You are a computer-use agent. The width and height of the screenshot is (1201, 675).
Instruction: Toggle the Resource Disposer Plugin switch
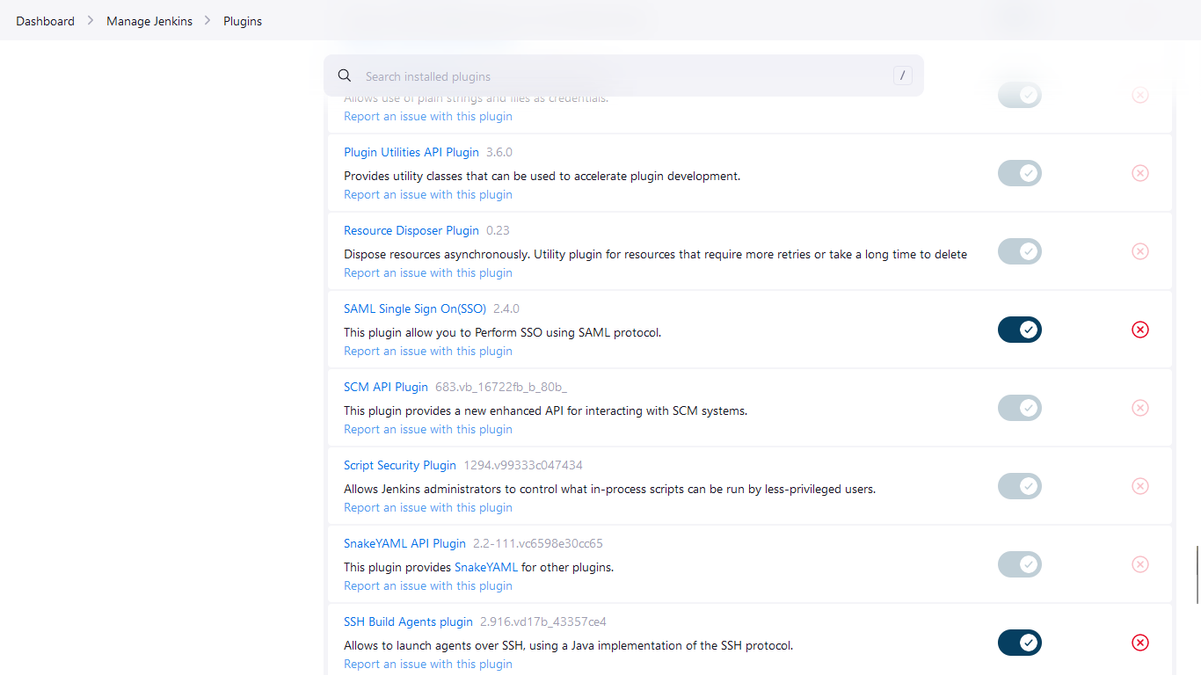point(1020,251)
